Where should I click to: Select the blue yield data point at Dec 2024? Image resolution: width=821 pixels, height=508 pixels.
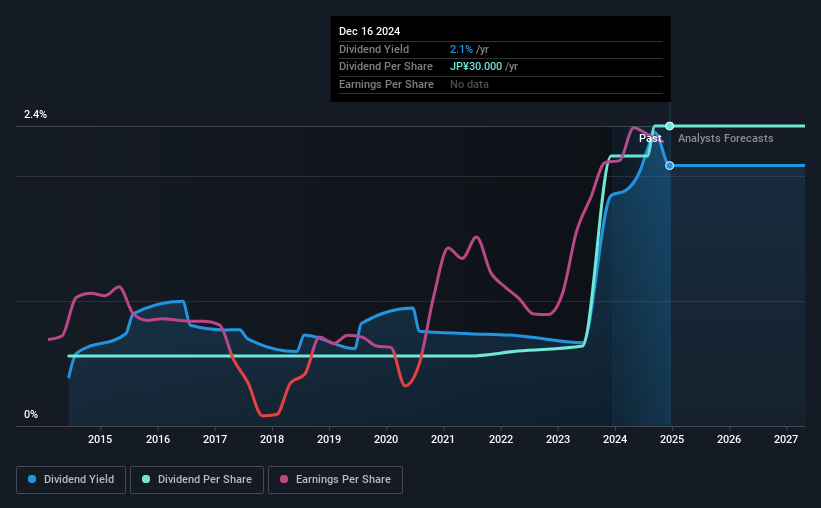670,165
